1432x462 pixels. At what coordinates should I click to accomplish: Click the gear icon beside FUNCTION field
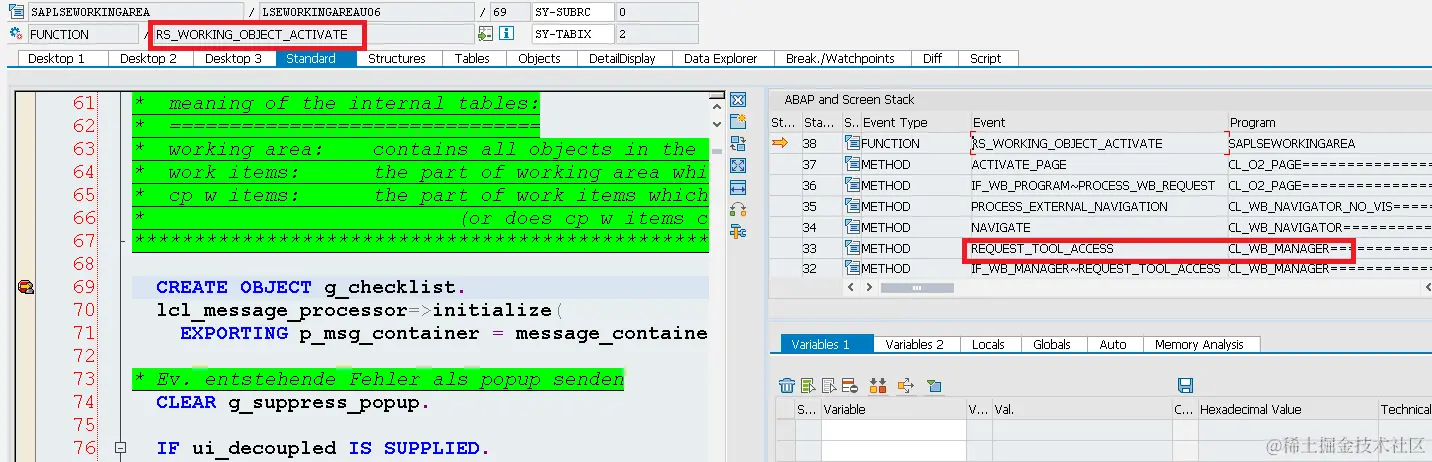coord(17,34)
